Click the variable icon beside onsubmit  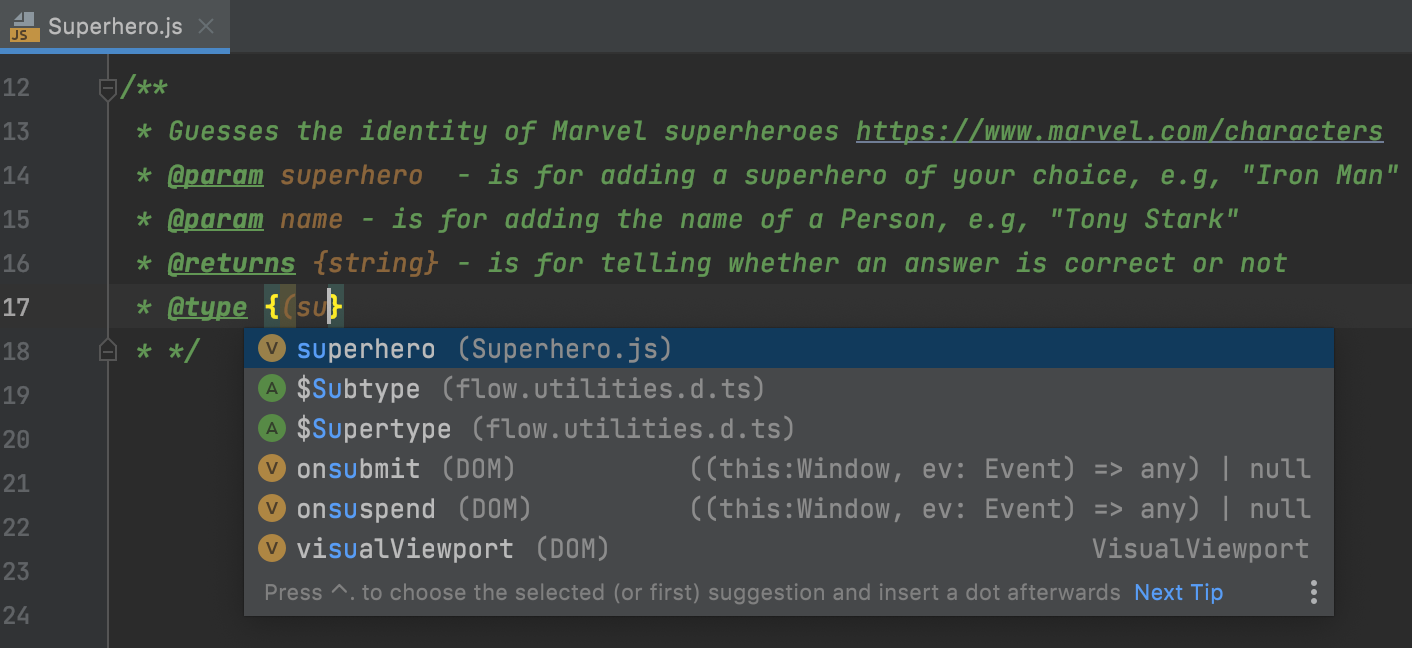coord(271,469)
